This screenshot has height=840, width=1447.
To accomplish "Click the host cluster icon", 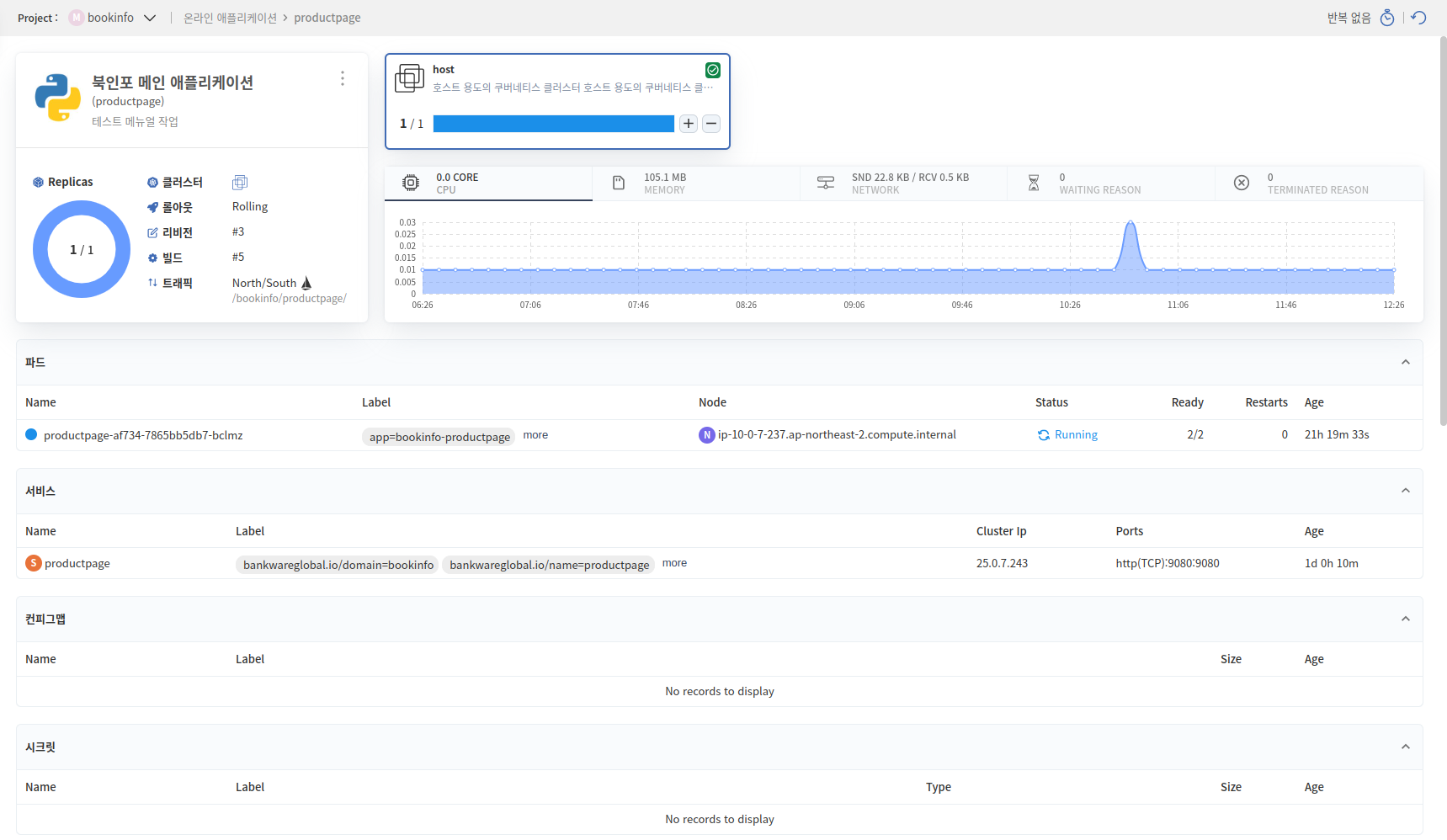I will pos(410,77).
